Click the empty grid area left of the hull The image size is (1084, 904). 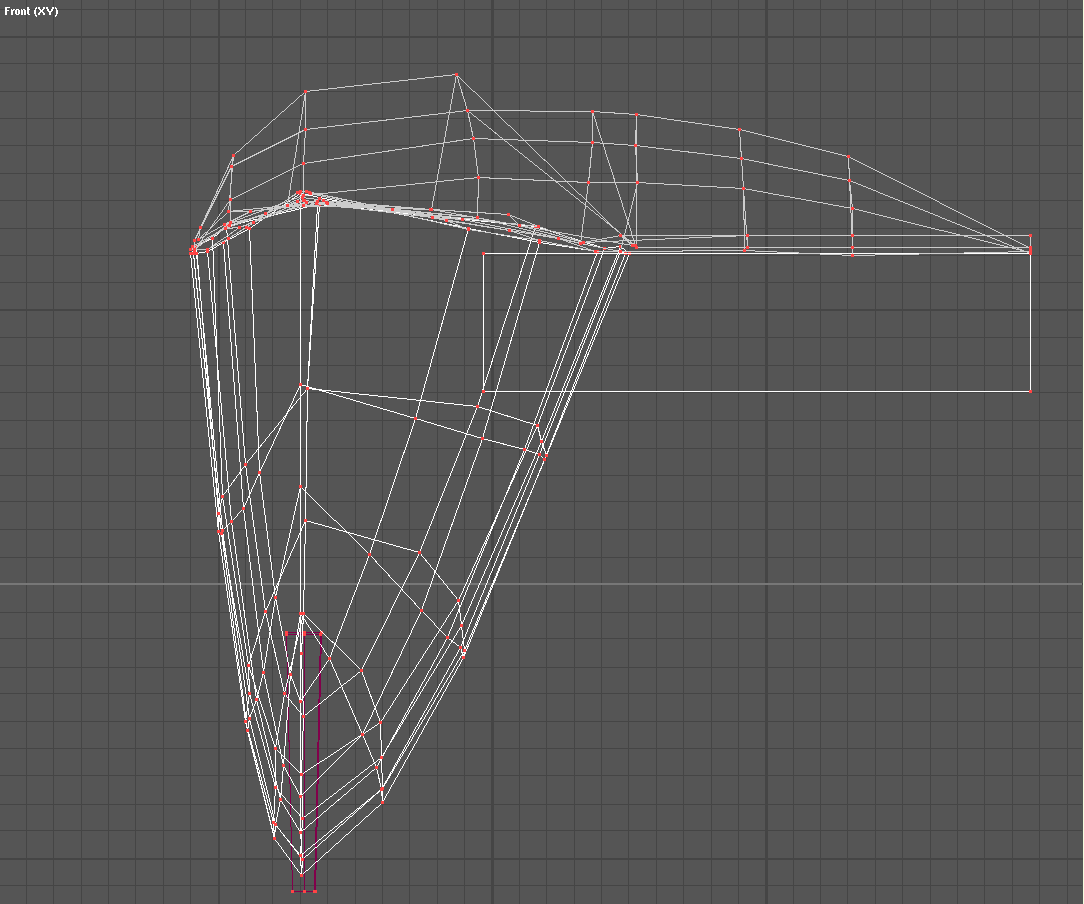[100, 500]
